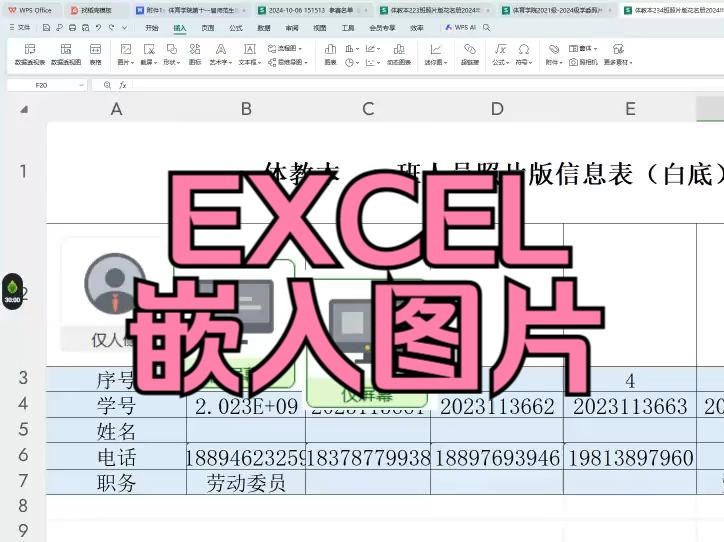Open the column chart type dropdown

pos(352,48)
